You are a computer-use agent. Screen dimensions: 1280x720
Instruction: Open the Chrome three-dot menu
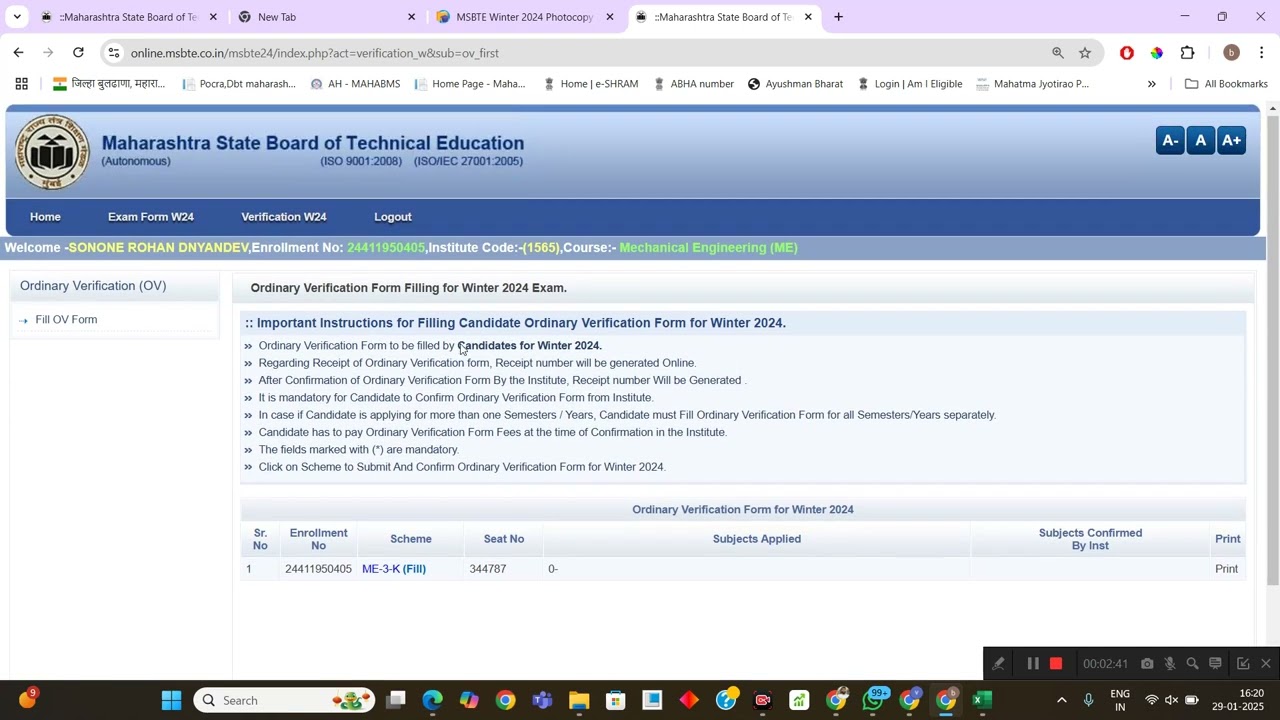(1262, 53)
